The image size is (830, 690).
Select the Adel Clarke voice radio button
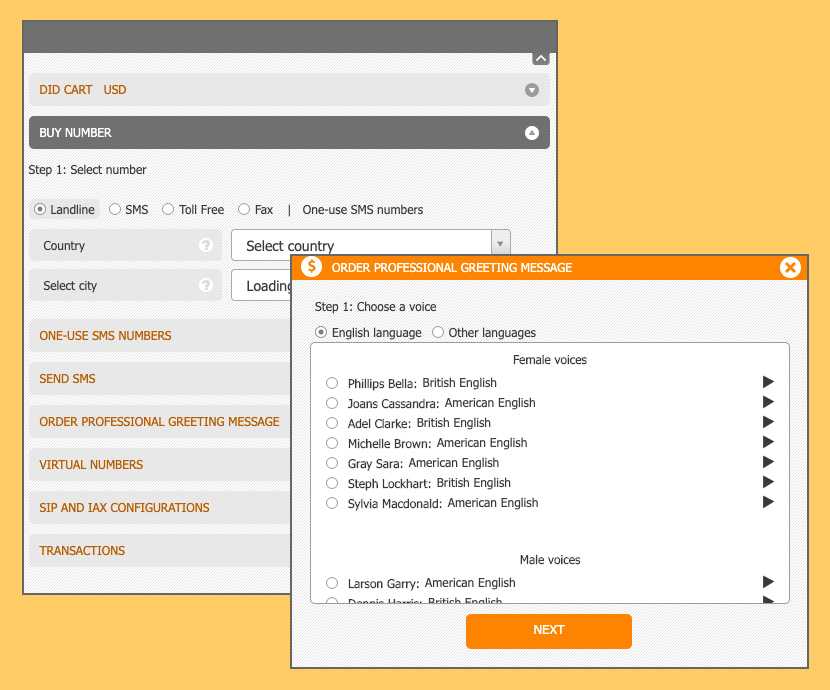click(332, 423)
